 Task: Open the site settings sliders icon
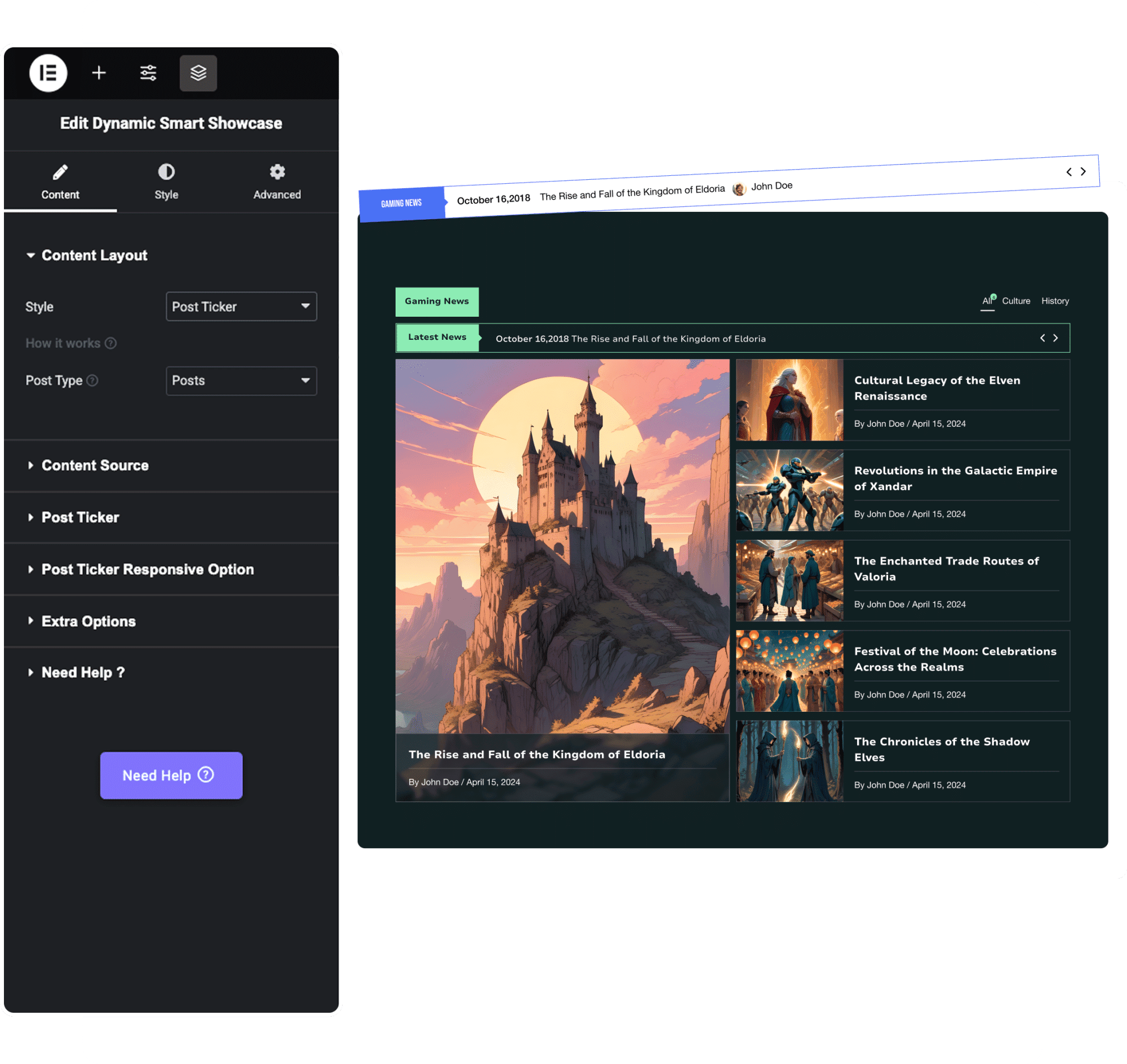148,73
